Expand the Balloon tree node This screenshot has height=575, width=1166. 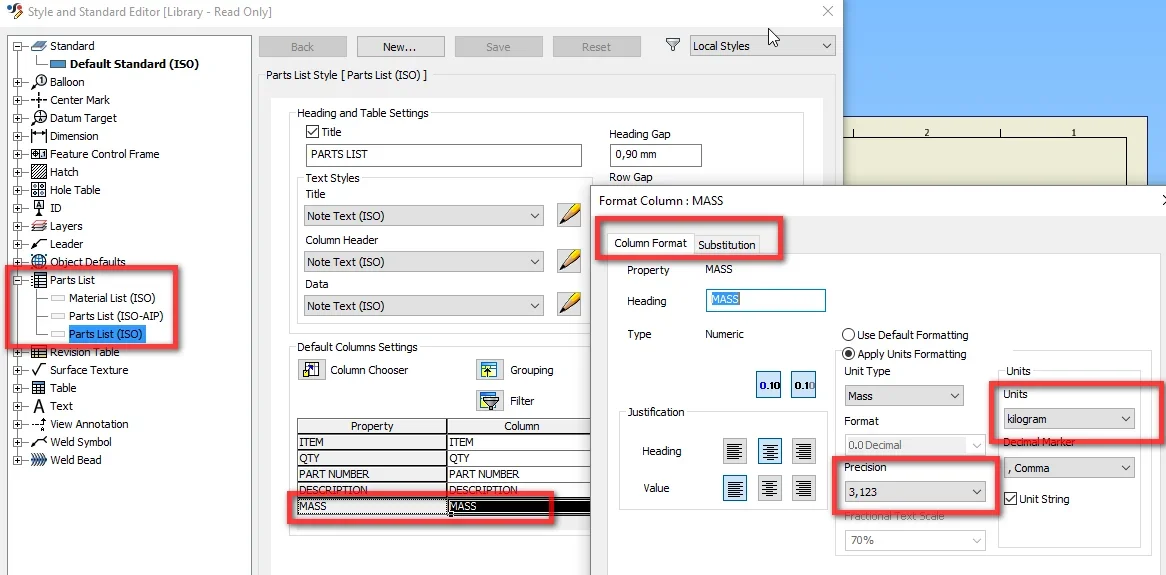(x=18, y=82)
